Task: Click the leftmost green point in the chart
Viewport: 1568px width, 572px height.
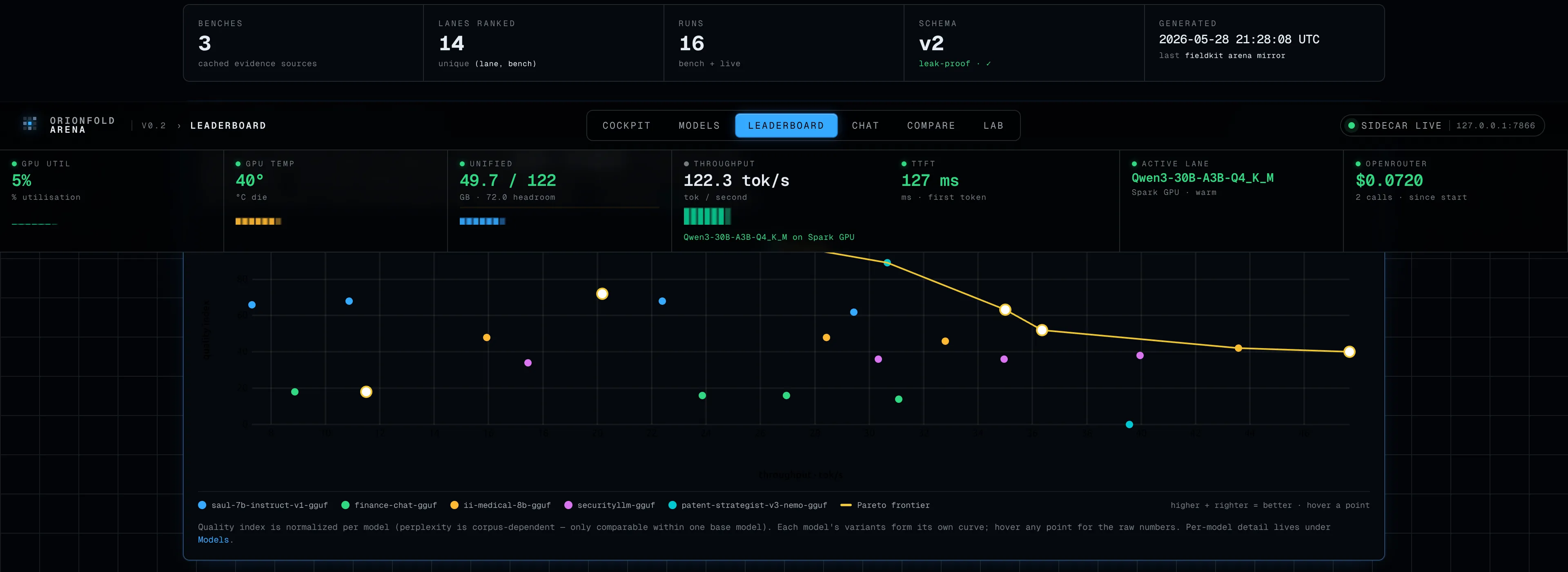Action: point(294,392)
